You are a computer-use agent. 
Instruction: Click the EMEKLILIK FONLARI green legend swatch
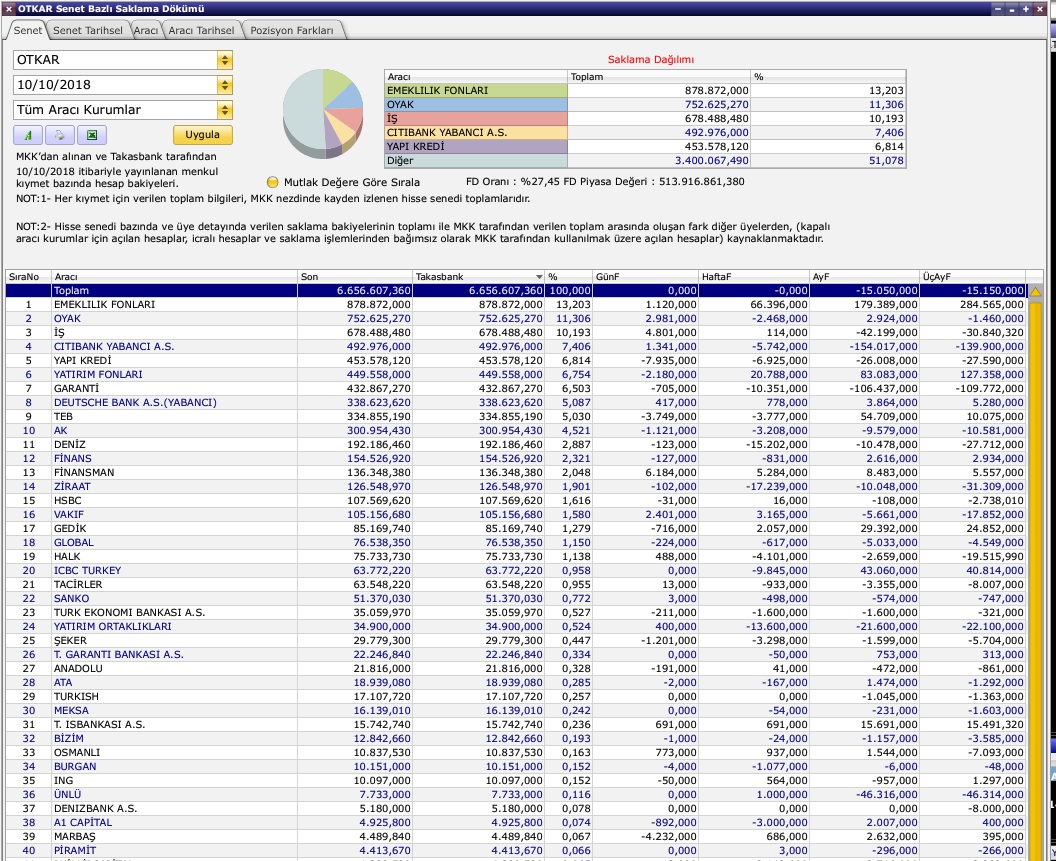(x=476, y=90)
